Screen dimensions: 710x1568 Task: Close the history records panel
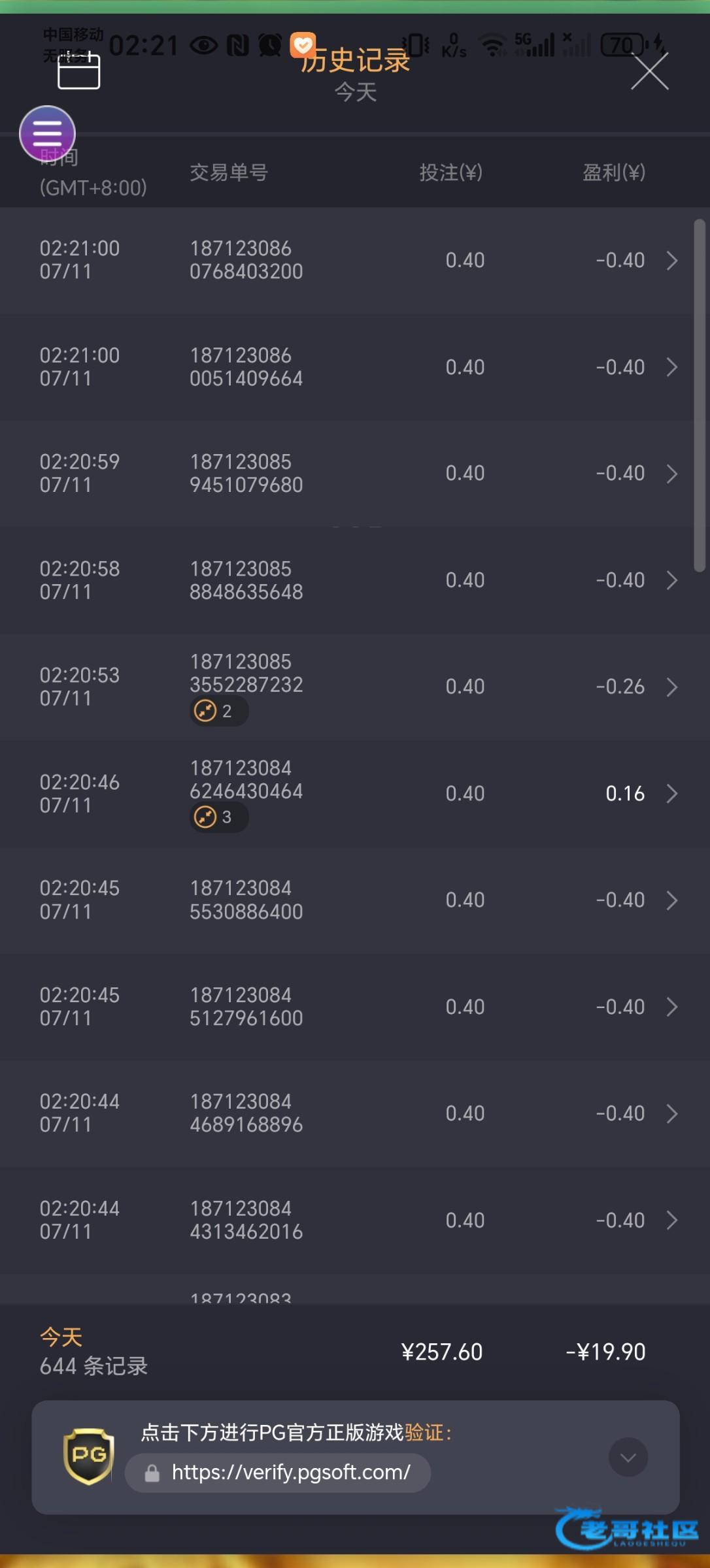tap(649, 71)
